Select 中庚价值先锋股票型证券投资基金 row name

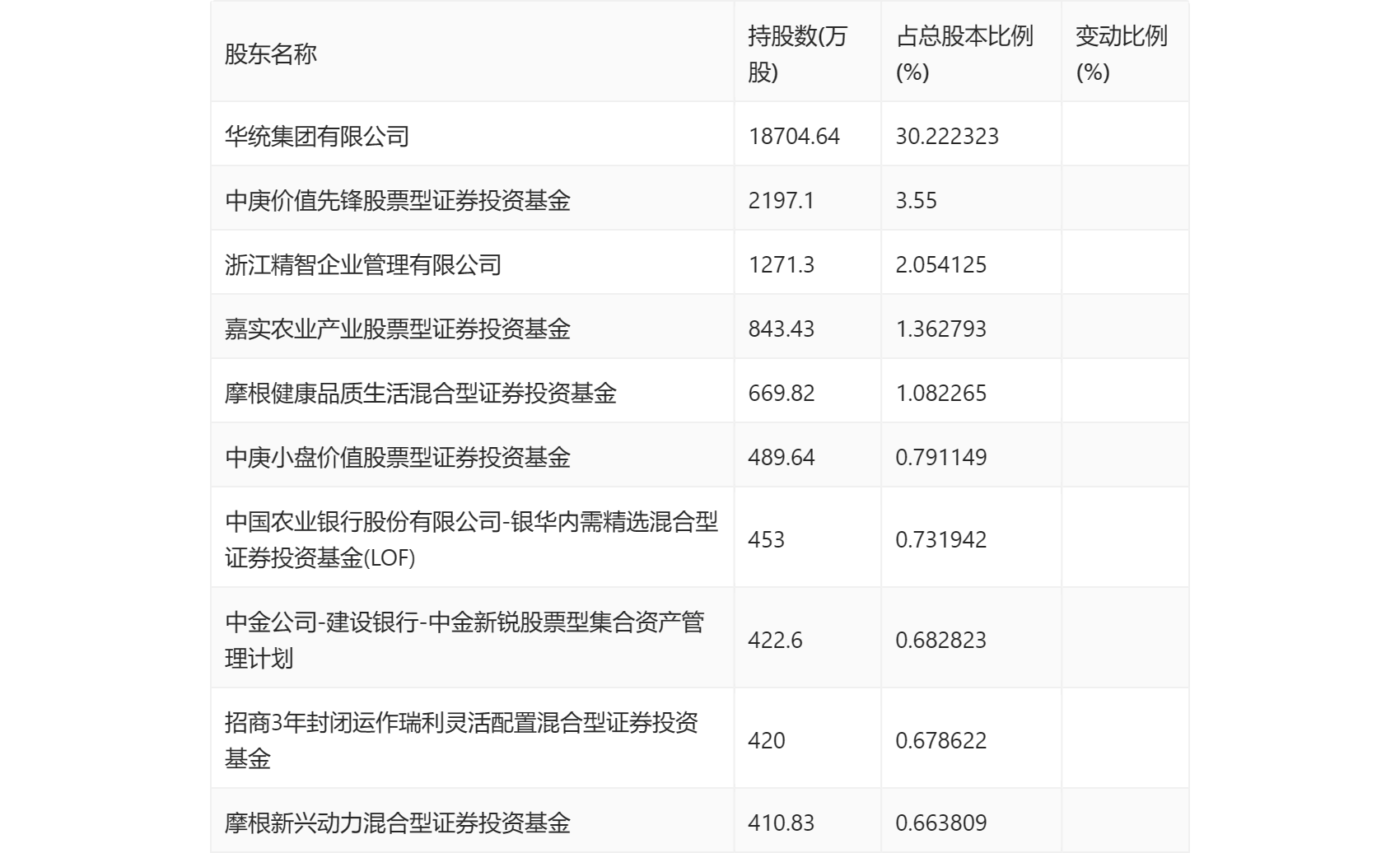point(398,200)
